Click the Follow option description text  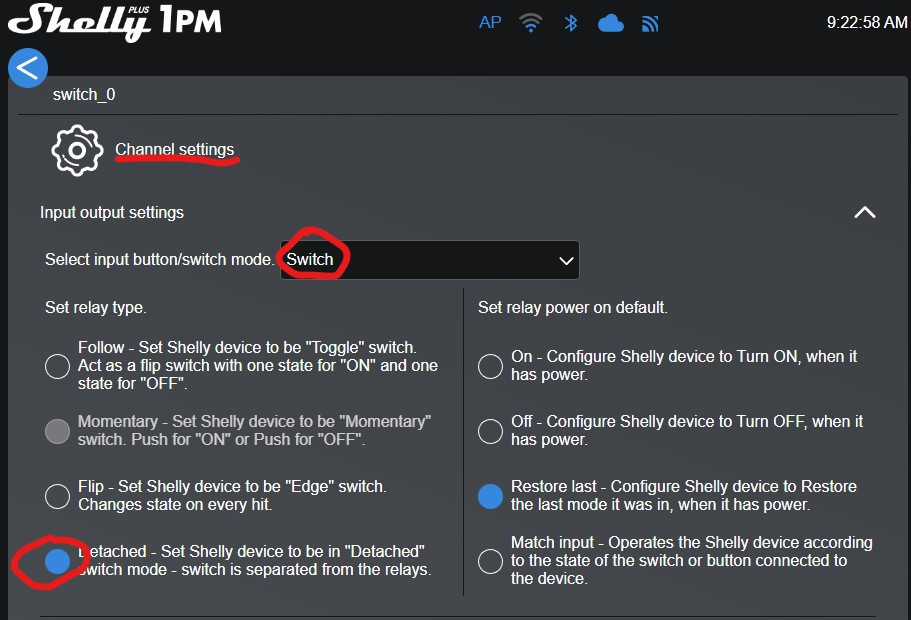(x=258, y=365)
